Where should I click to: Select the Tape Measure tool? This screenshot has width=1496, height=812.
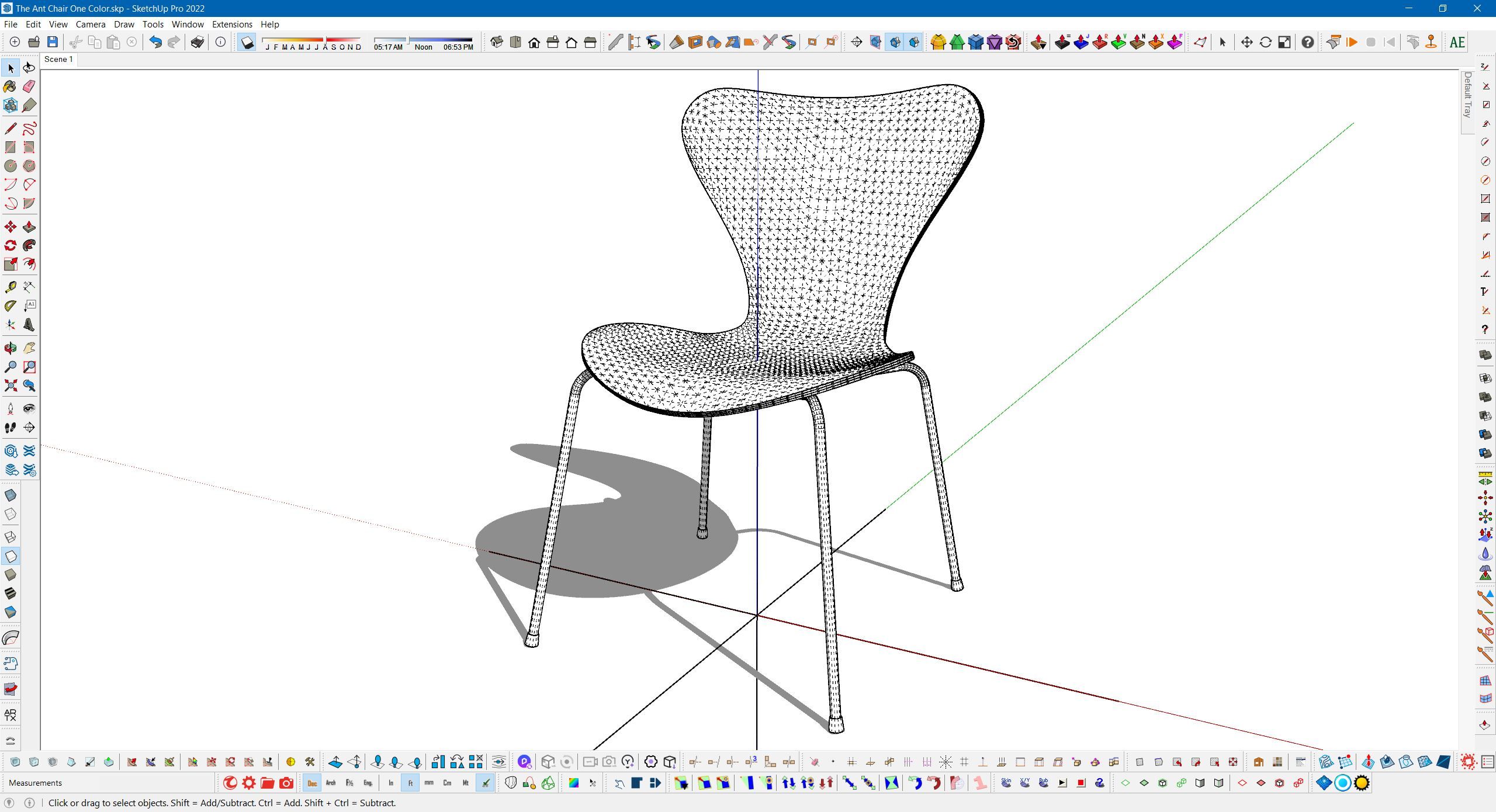click(x=10, y=287)
